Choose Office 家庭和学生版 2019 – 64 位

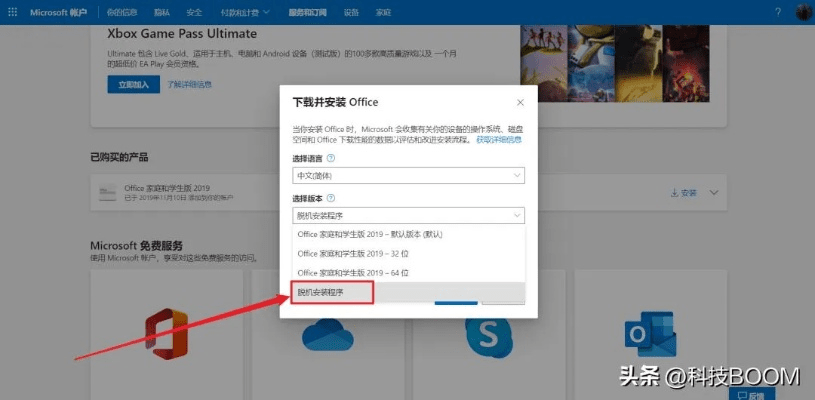click(409, 273)
